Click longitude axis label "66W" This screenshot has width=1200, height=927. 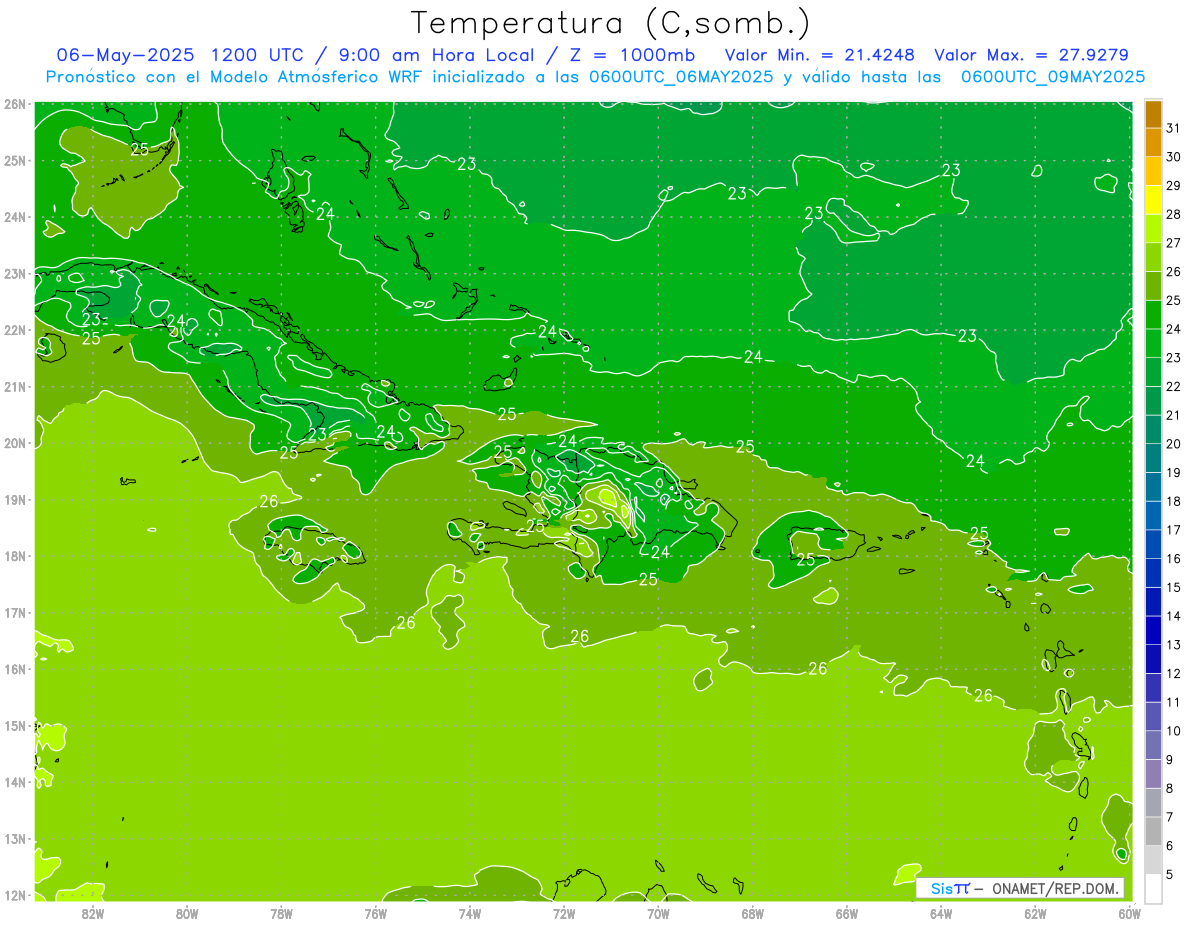point(846,914)
